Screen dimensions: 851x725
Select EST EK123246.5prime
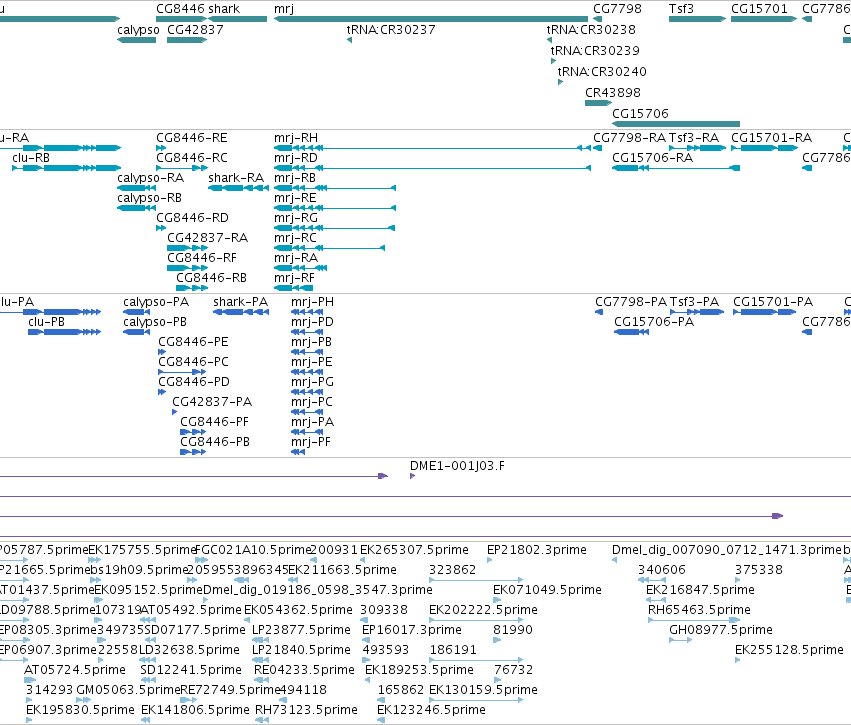(x=381, y=720)
